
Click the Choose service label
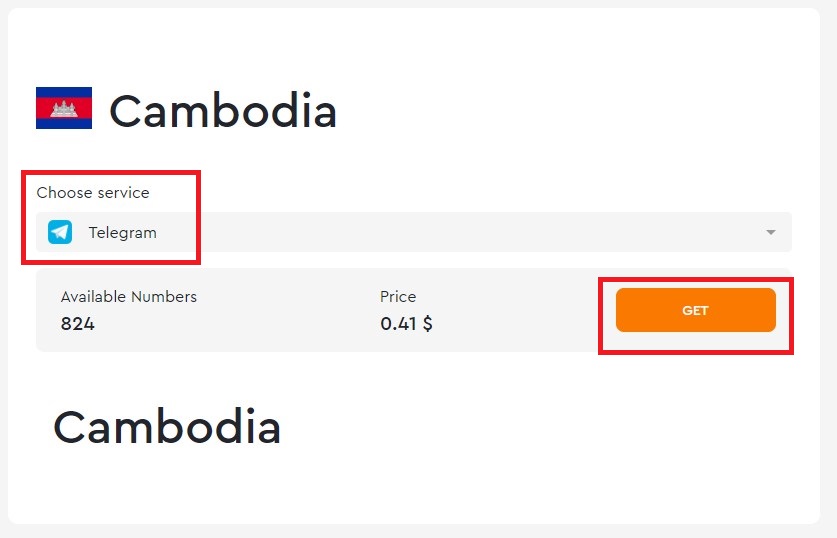pos(93,193)
